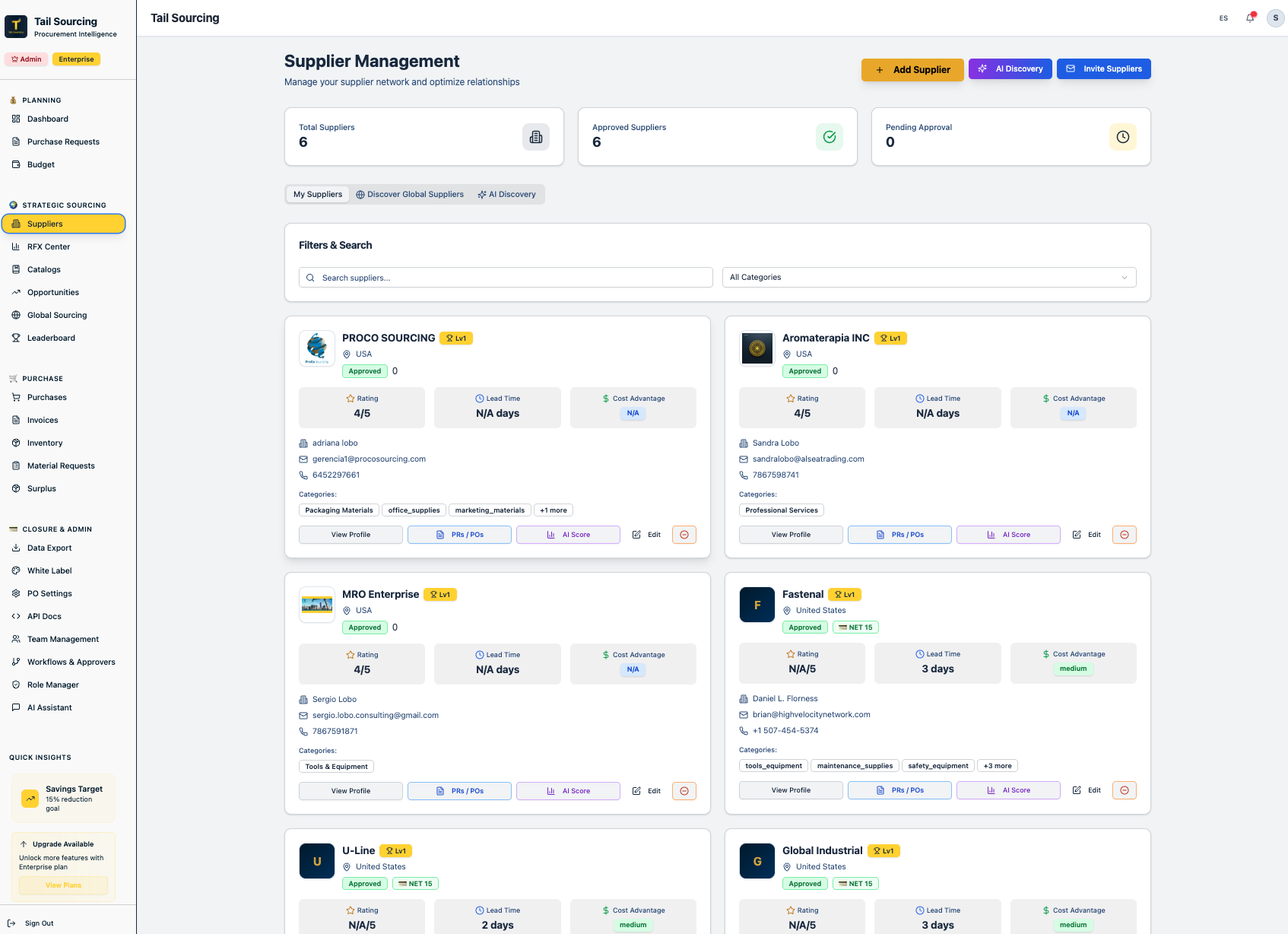The width and height of the screenshot is (1288, 934).
Task: Edit the PROCO SOURCING supplier
Action: tap(646, 535)
